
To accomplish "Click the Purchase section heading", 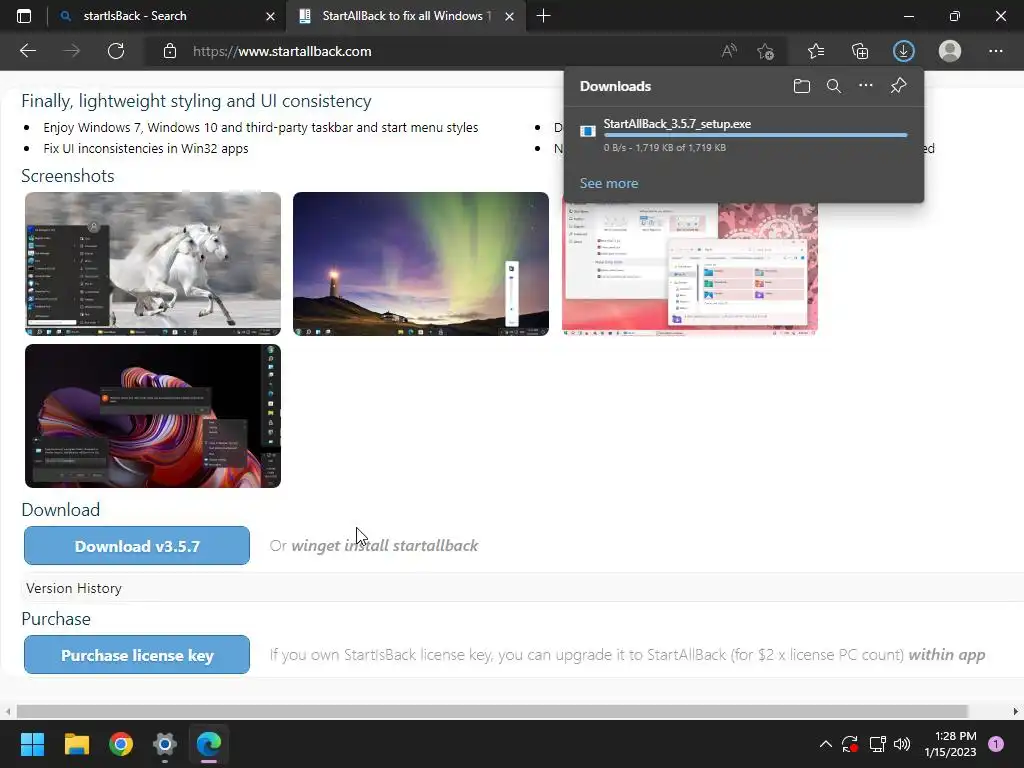I will [x=56, y=619].
